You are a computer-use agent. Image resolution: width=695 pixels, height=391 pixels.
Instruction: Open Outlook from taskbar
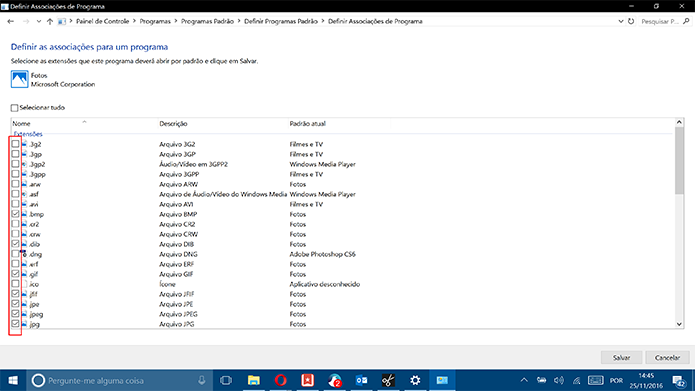coord(361,380)
